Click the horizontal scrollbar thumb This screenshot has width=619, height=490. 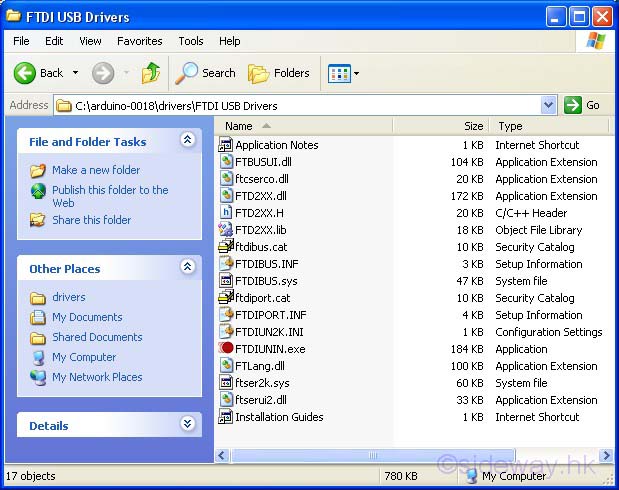(373, 456)
